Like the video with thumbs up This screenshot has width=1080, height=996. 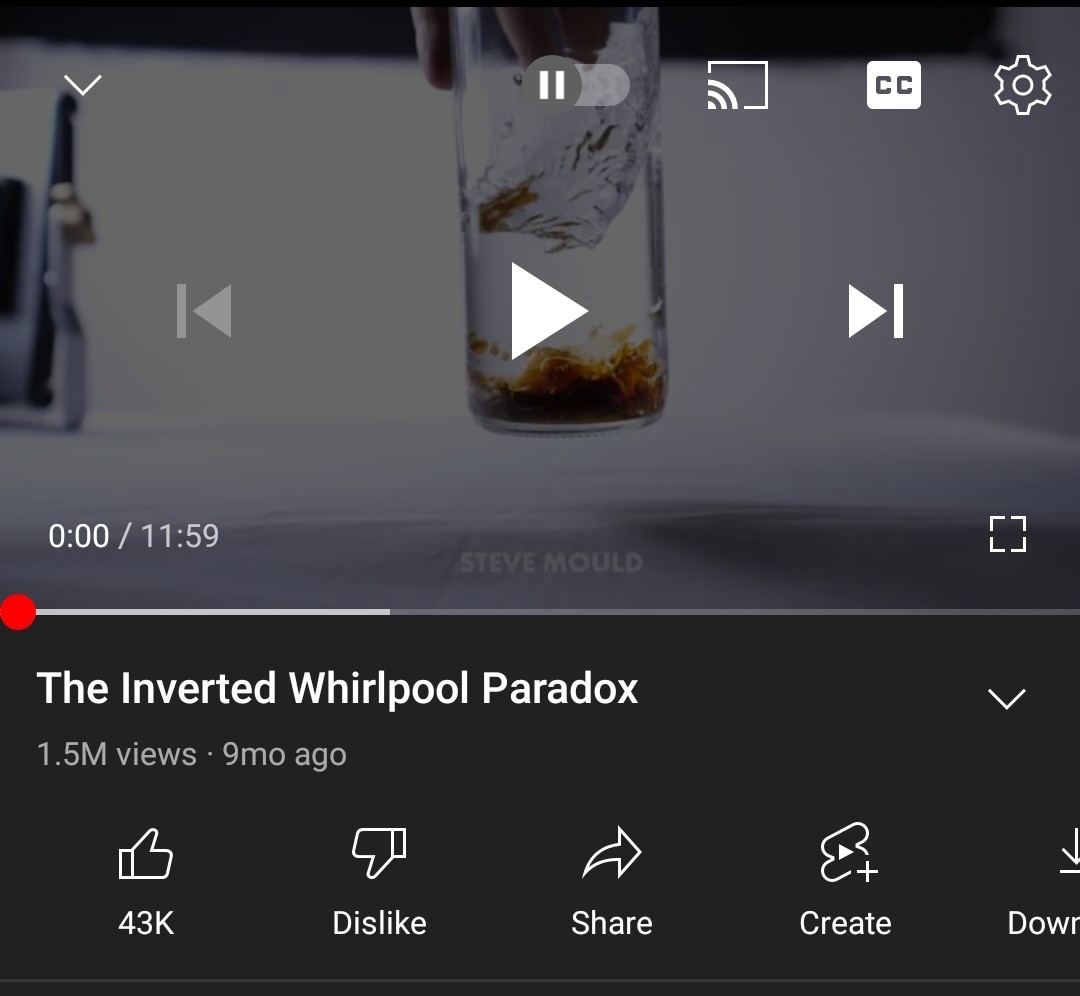click(145, 883)
